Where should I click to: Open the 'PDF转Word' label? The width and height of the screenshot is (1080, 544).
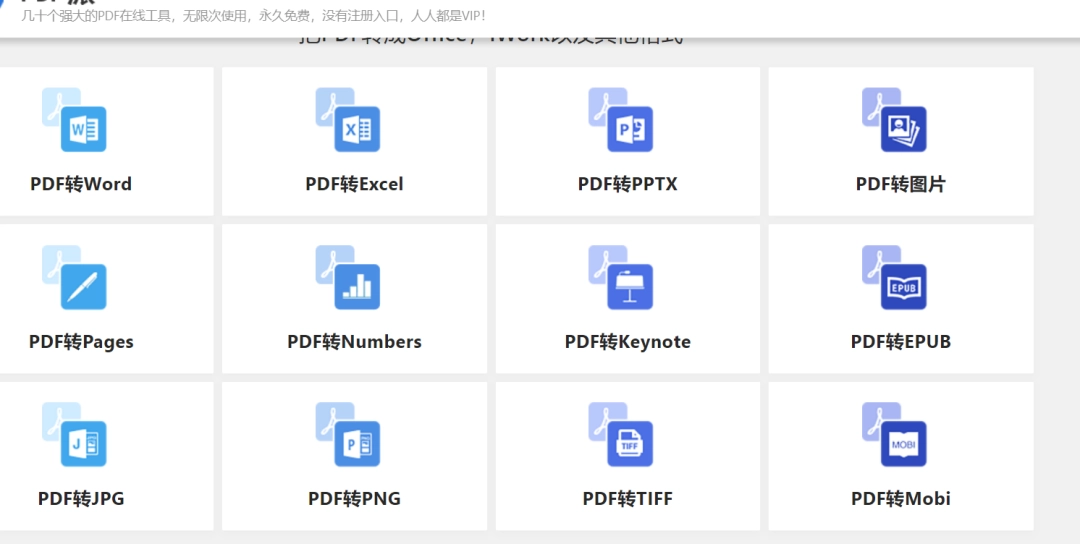pyautogui.click(x=81, y=184)
